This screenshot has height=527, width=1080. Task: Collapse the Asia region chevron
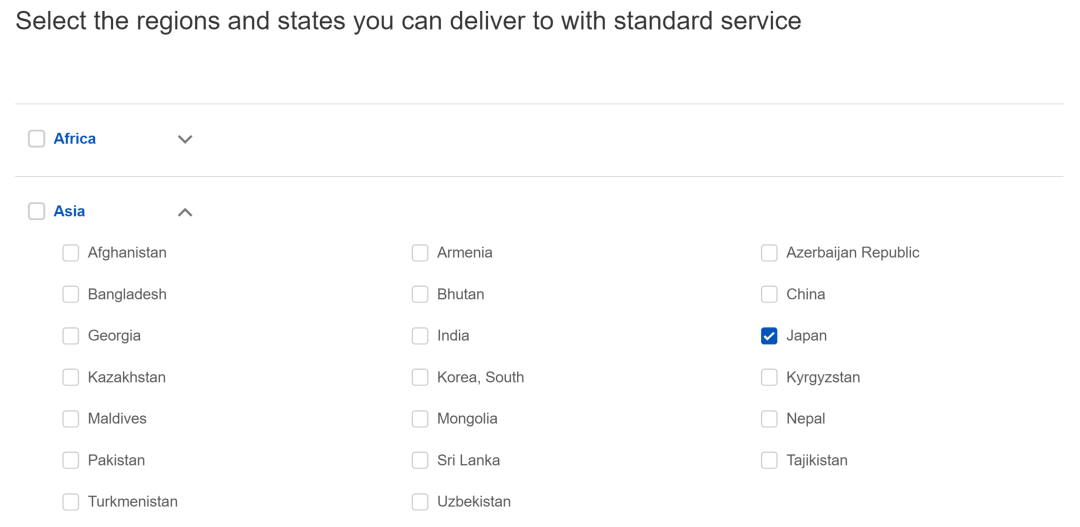[185, 212]
